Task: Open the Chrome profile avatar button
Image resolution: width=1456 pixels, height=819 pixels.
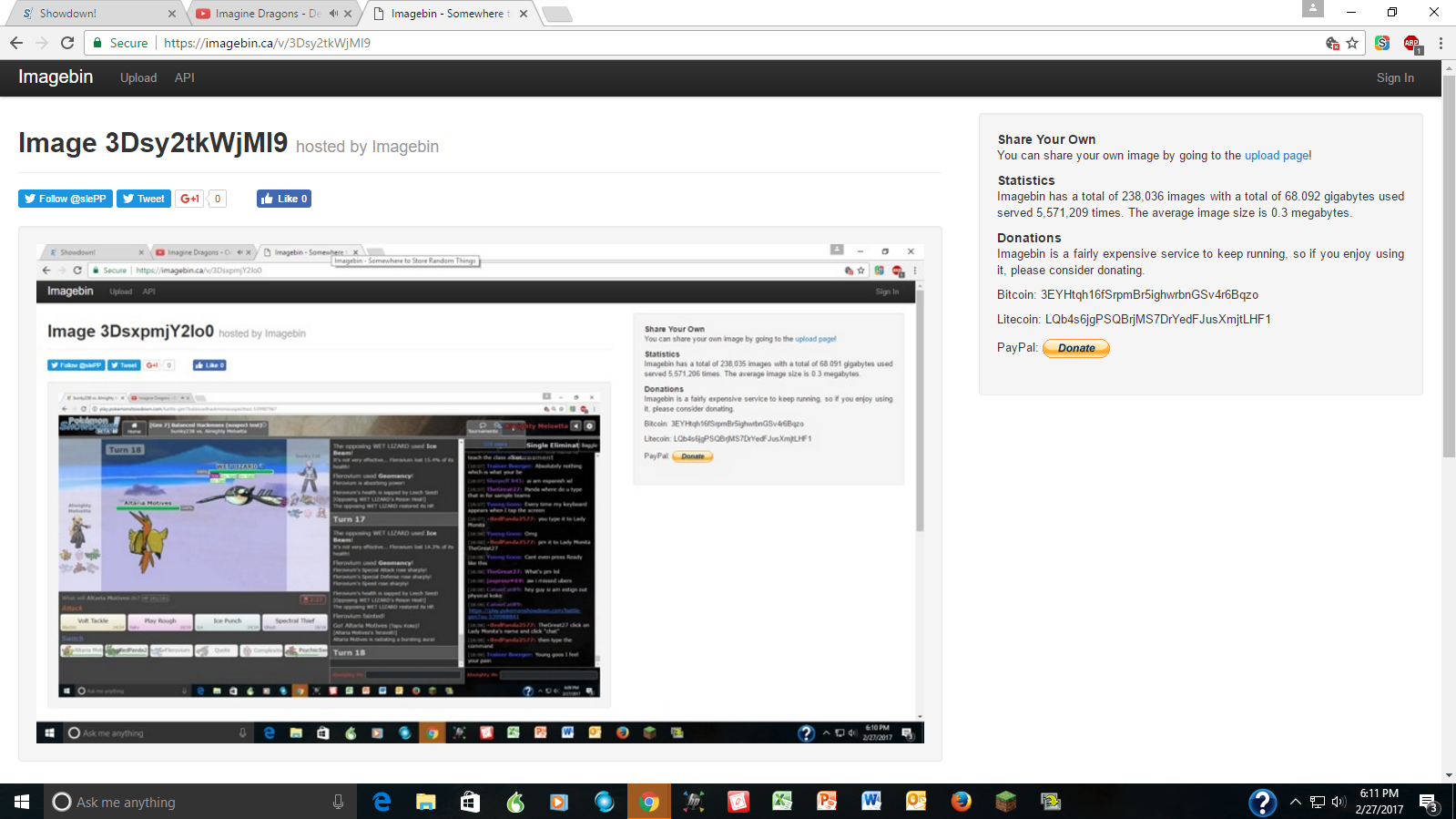Action: coord(1312,9)
